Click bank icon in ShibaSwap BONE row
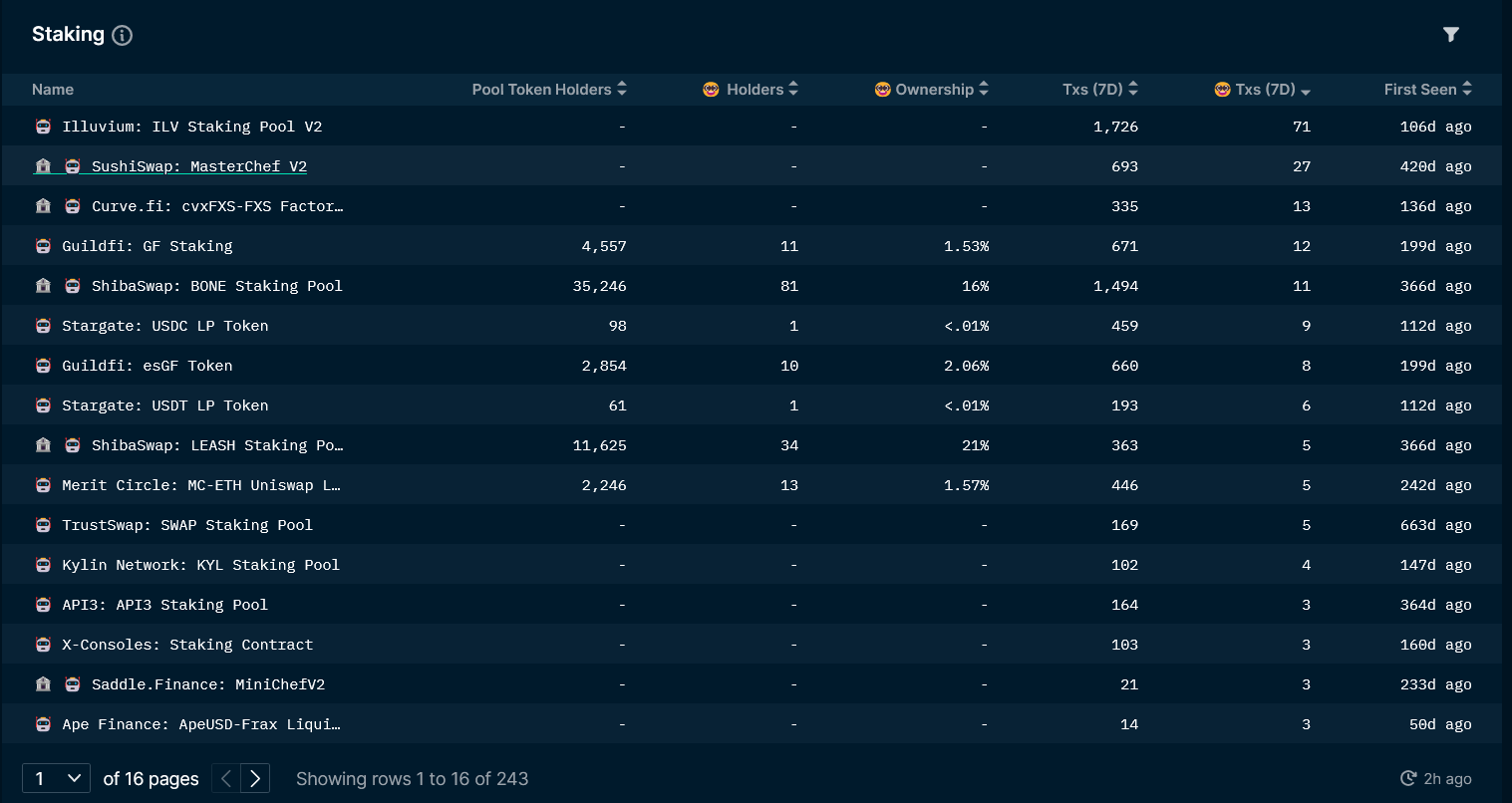Image resolution: width=1512 pixels, height=803 pixels. coord(43,286)
